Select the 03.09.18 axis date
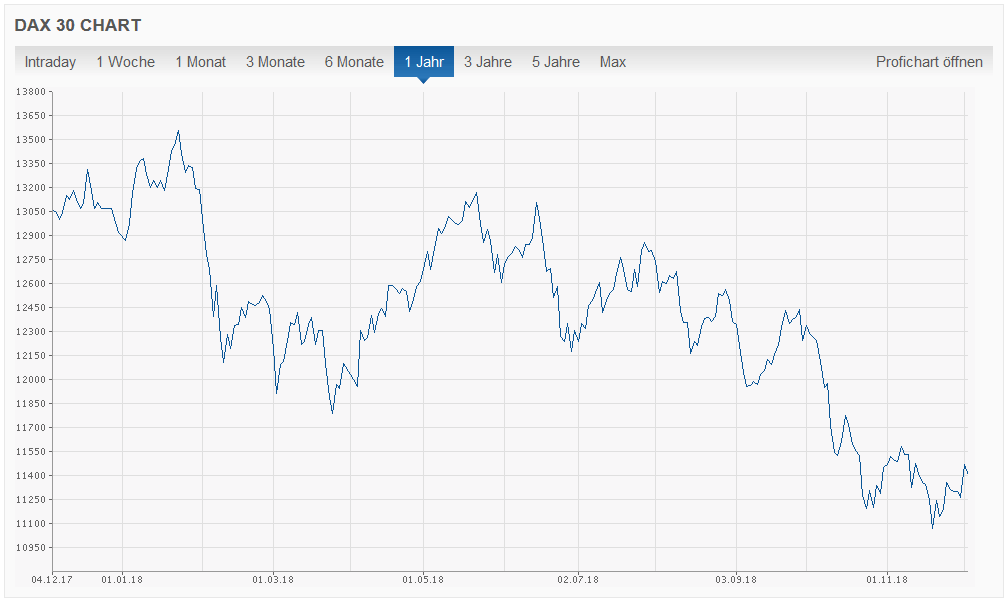 (736, 579)
